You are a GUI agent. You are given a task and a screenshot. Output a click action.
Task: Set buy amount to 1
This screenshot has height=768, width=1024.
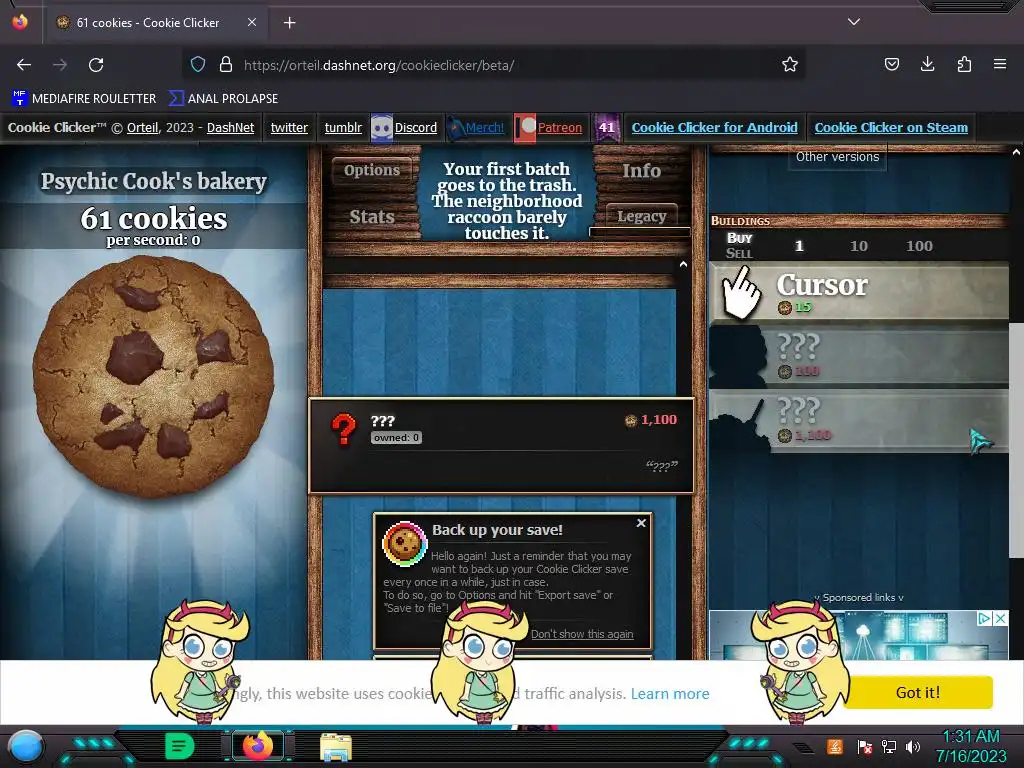tap(799, 246)
